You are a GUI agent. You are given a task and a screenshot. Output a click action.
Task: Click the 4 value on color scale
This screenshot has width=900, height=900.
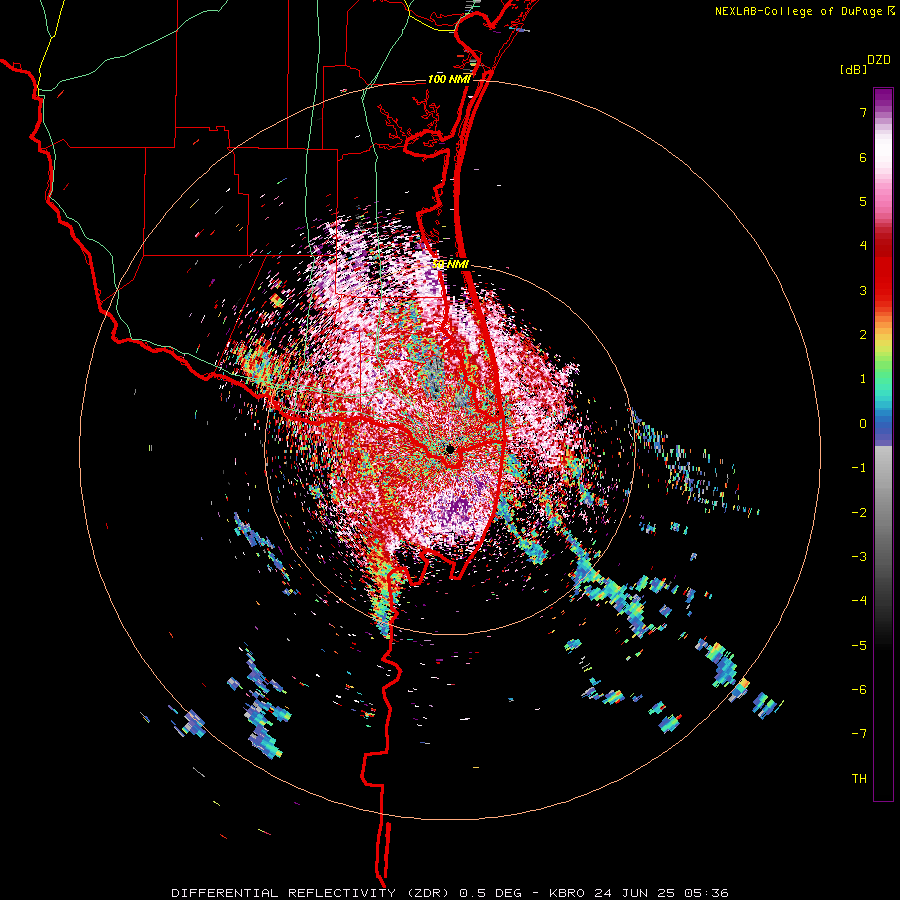click(863, 246)
